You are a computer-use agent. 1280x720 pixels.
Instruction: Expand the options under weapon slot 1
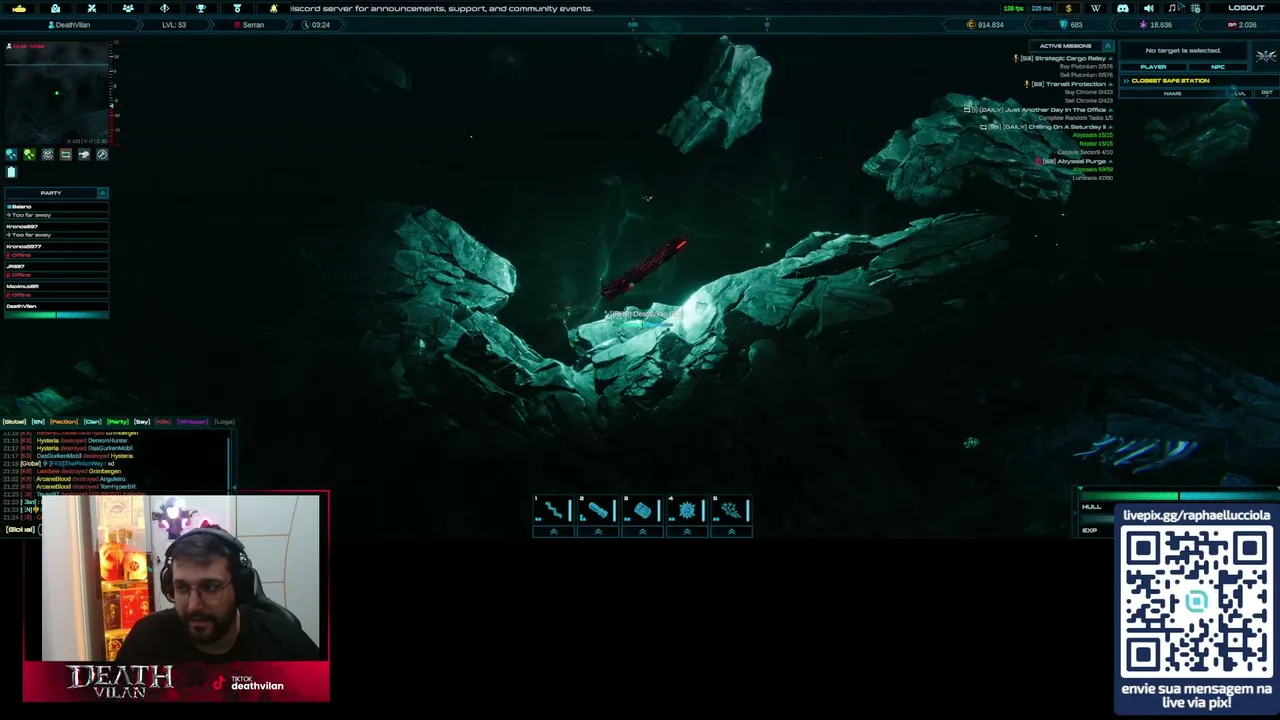click(553, 532)
